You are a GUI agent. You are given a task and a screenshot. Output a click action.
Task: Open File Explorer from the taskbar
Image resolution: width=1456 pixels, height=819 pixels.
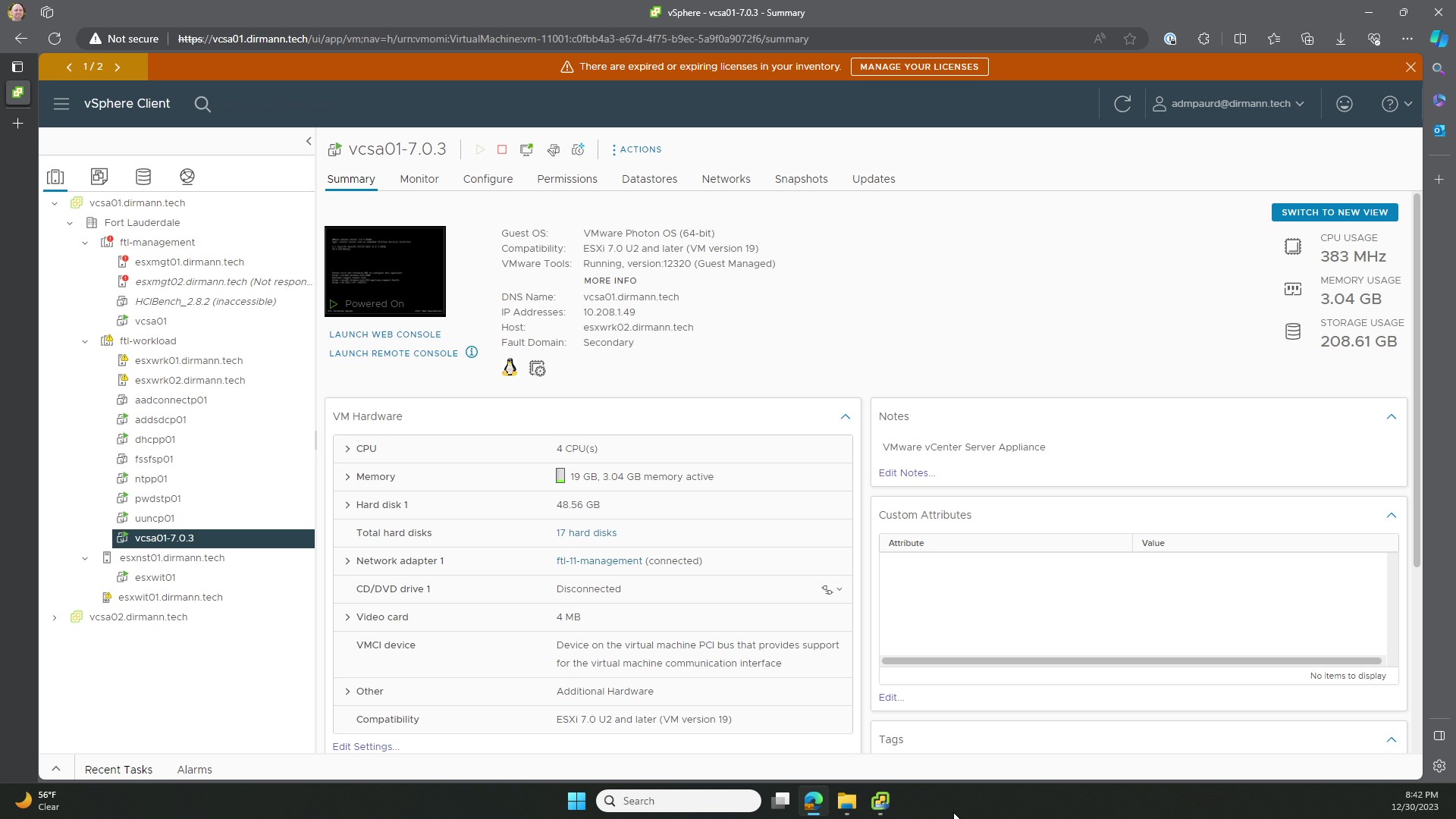click(x=847, y=801)
